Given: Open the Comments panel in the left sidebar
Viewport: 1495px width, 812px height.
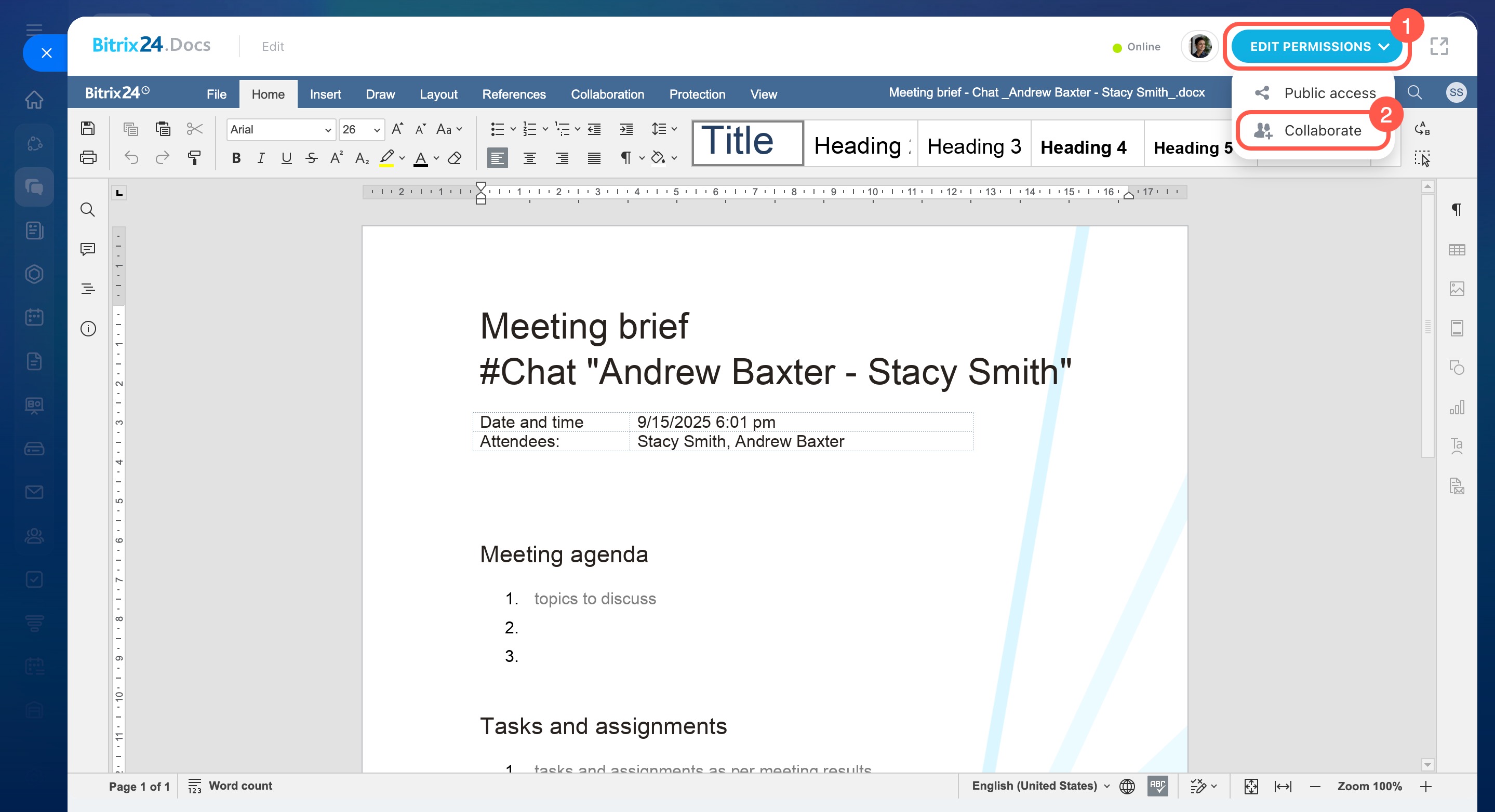Looking at the screenshot, I should tap(88, 249).
